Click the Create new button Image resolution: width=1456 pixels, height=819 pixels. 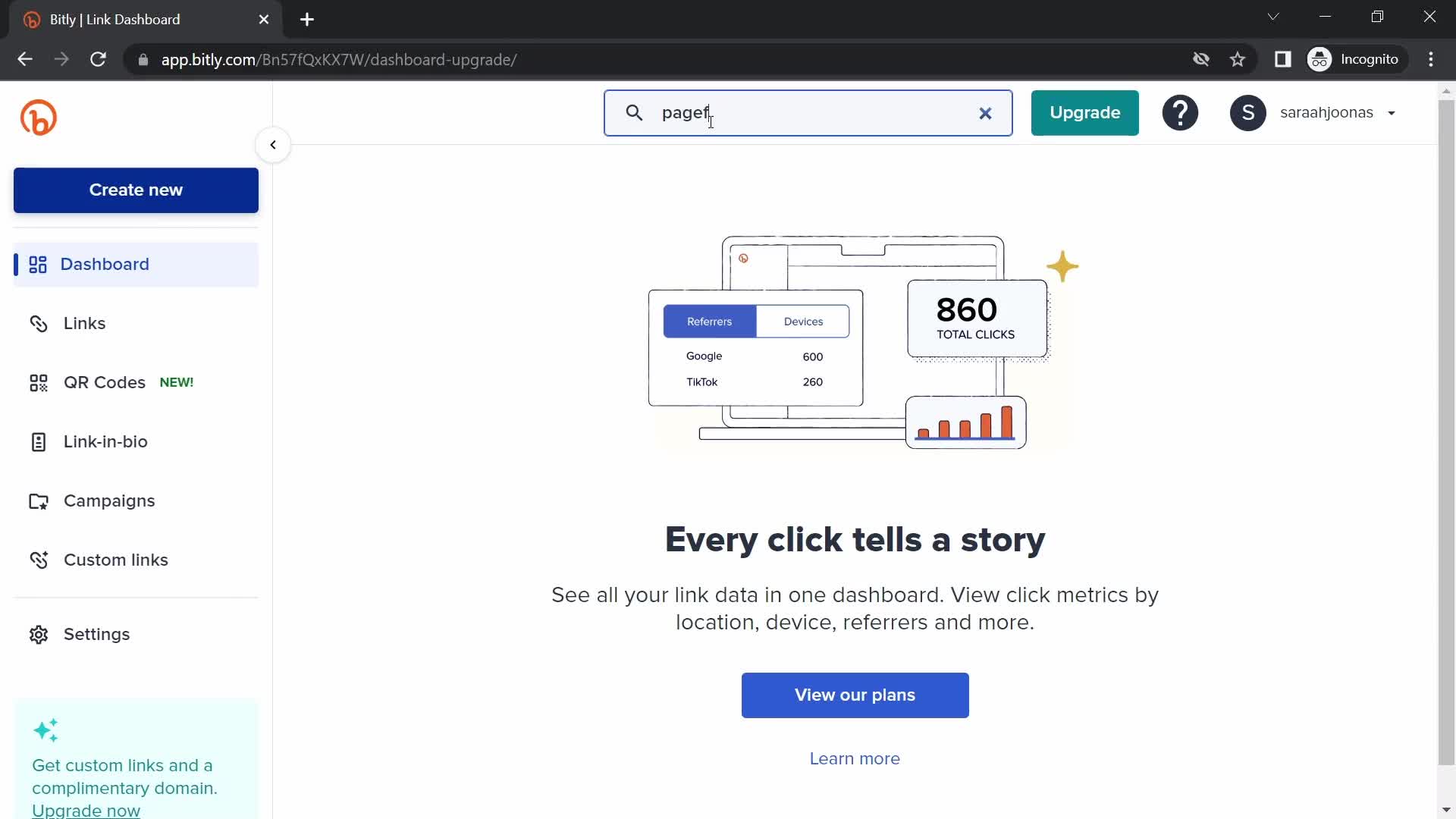coord(136,190)
